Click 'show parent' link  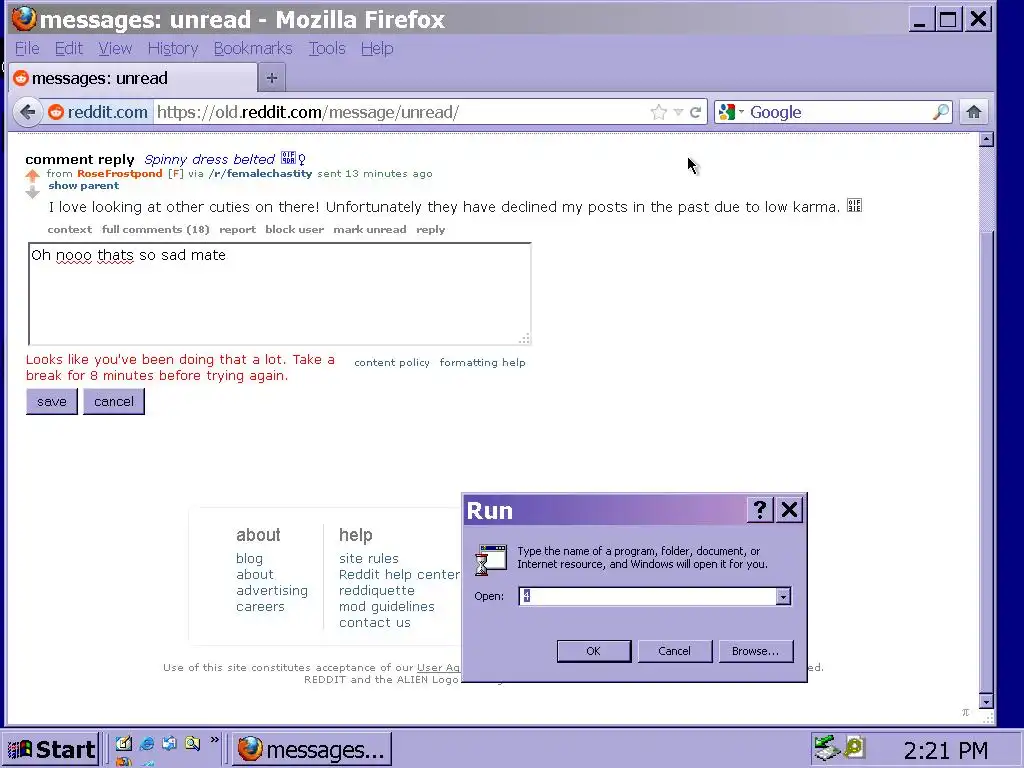(84, 185)
